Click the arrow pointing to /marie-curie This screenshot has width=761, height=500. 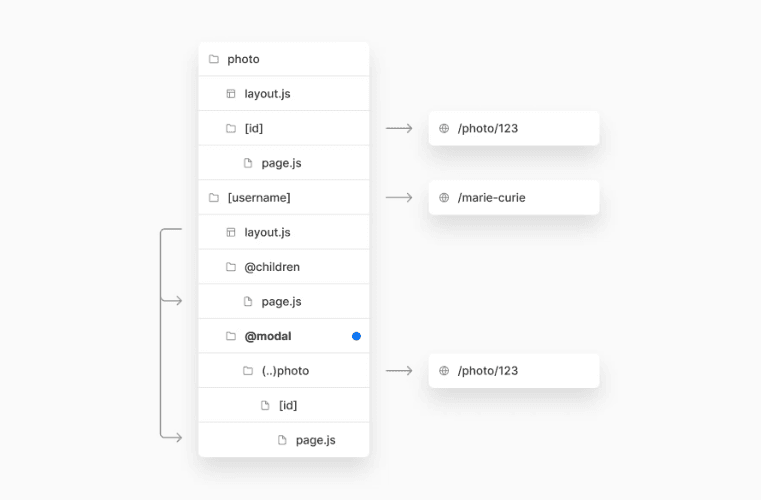click(x=399, y=198)
